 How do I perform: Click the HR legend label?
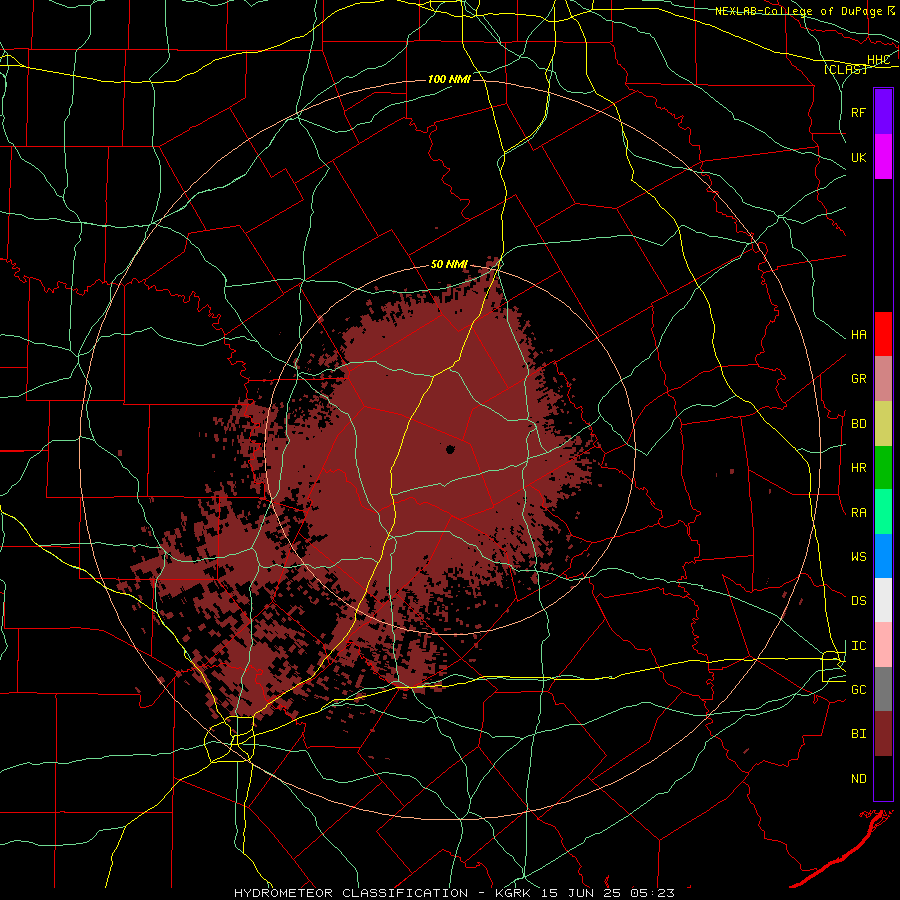[x=858, y=468]
